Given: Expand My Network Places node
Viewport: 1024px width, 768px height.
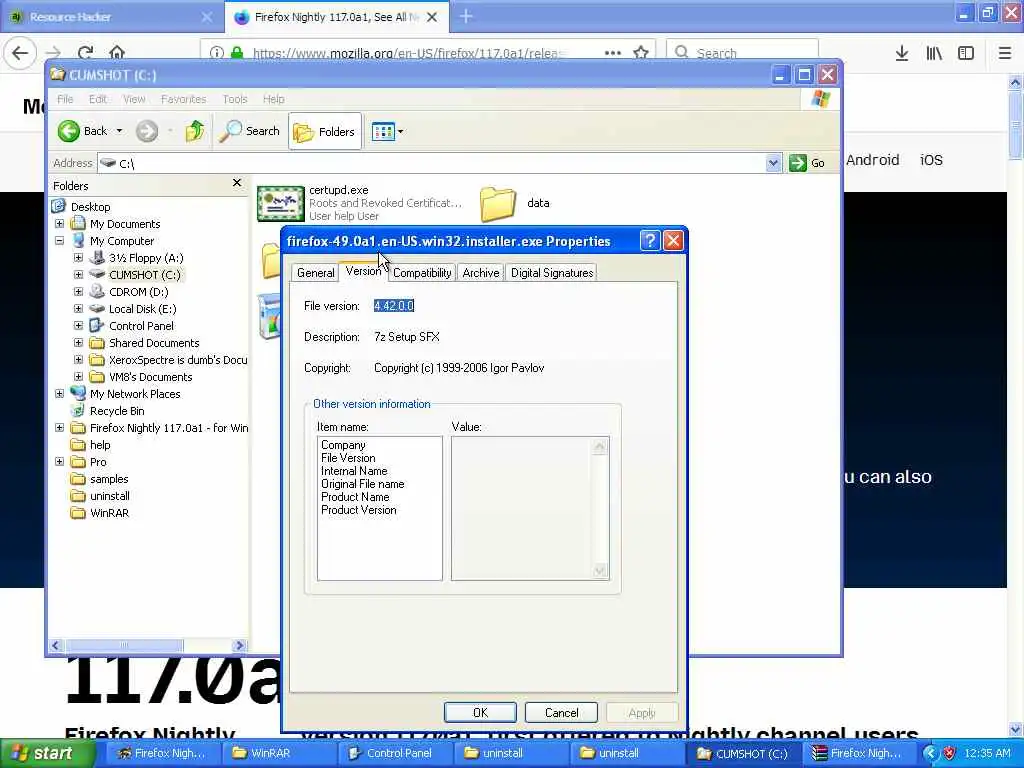Looking at the screenshot, I should coord(59,394).
